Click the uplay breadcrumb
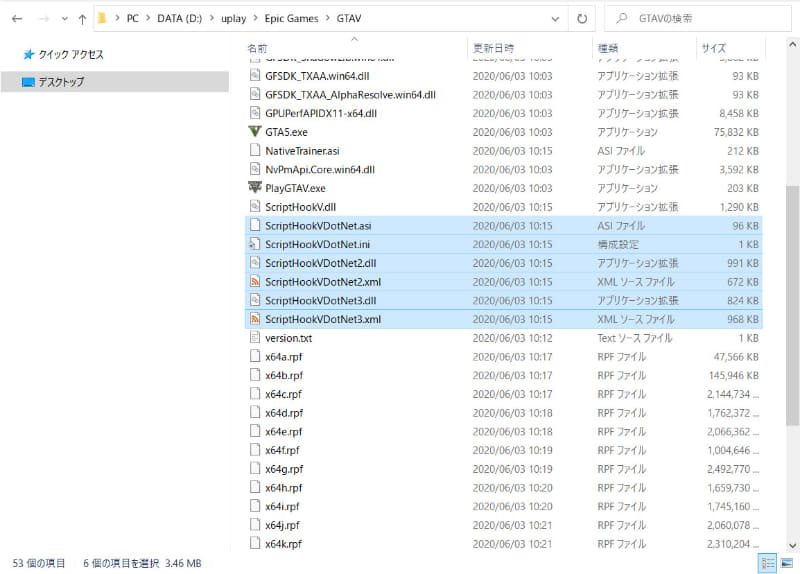Viewport: 800px width, 574px height. [233, 18]
